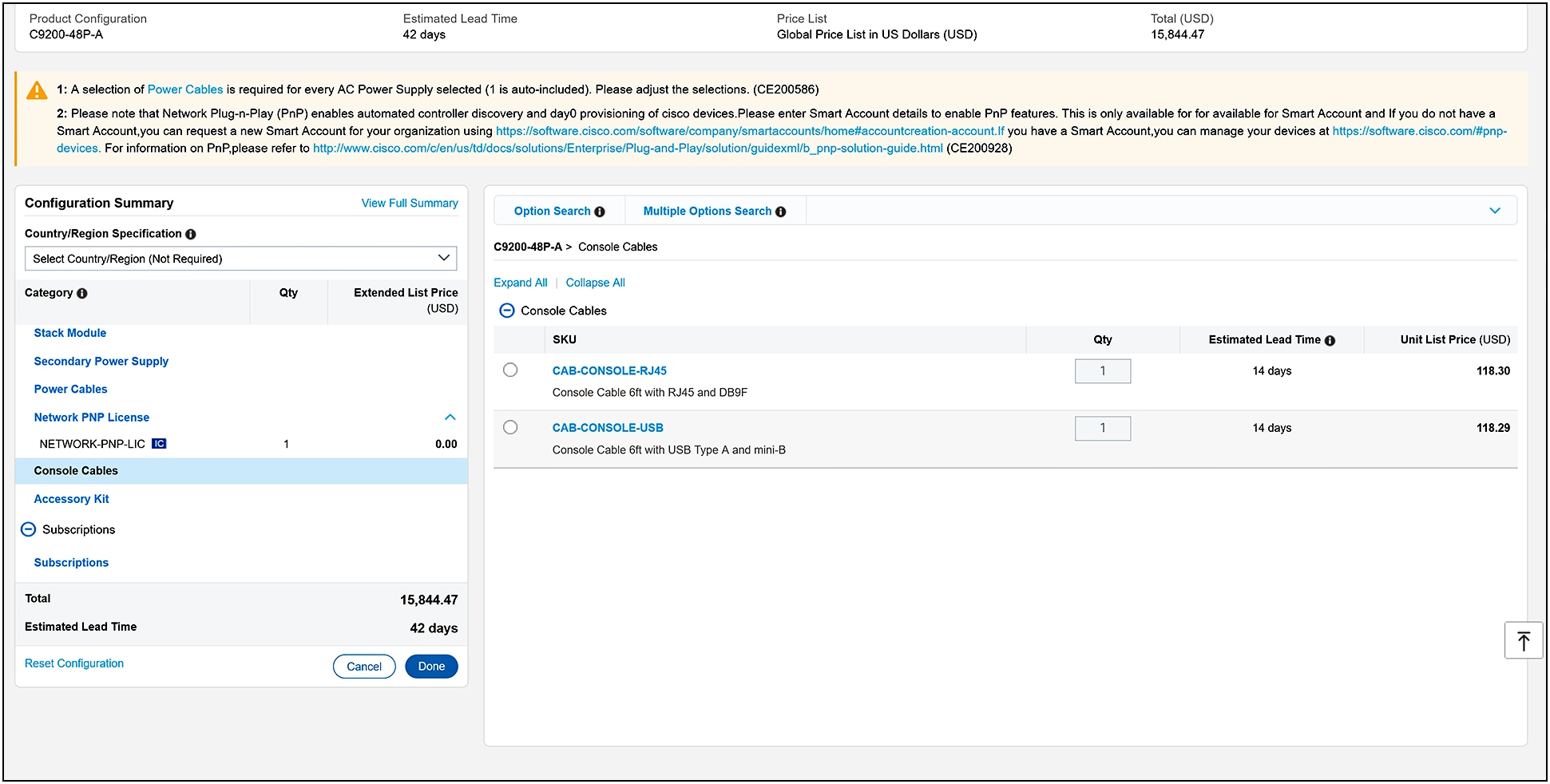Screen dimensions: 1550x784
Task: Click the Cancel button
Action: pyautogui.click(x=364, y=667)
